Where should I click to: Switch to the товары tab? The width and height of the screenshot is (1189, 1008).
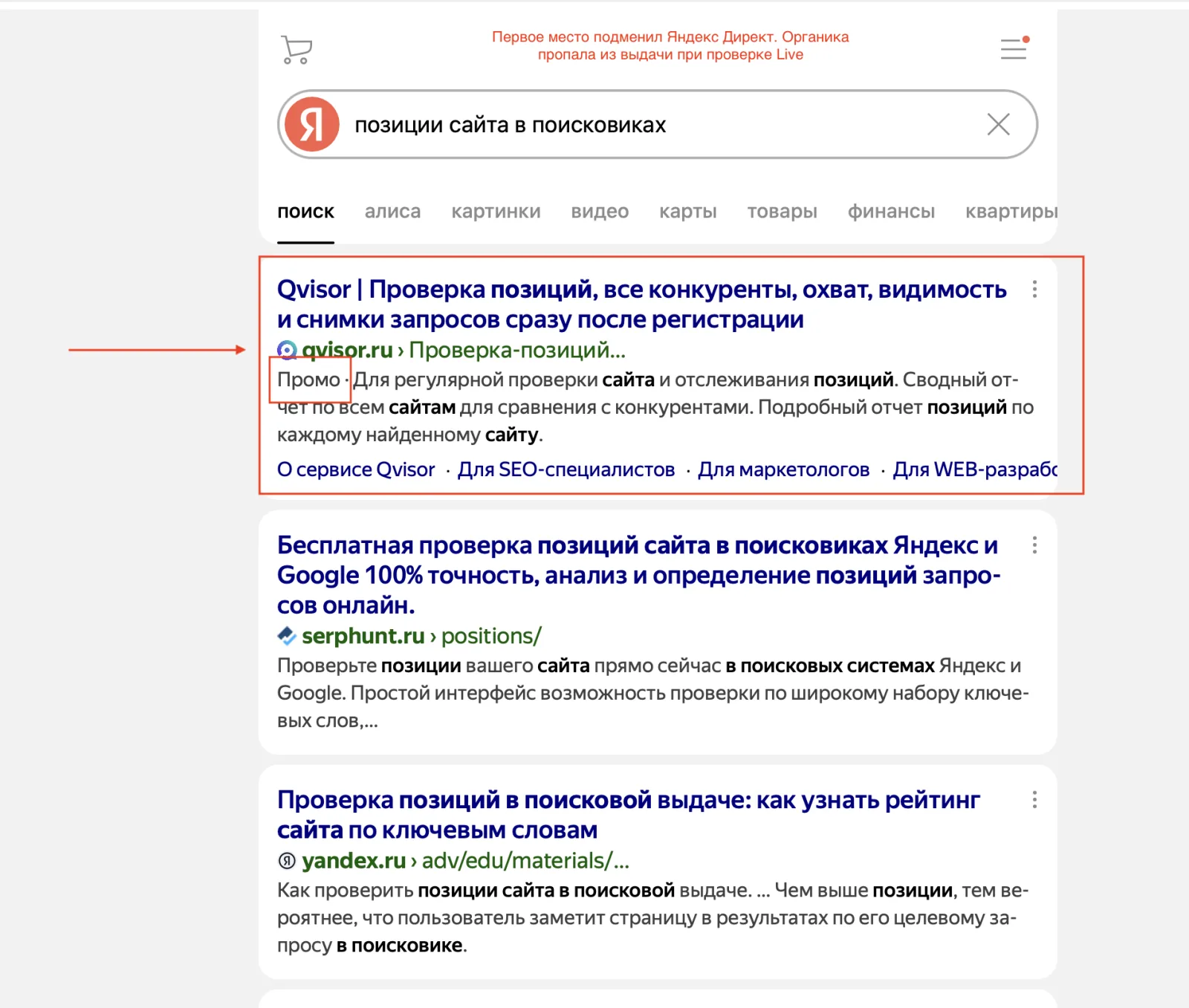click(x=782, y=212)
